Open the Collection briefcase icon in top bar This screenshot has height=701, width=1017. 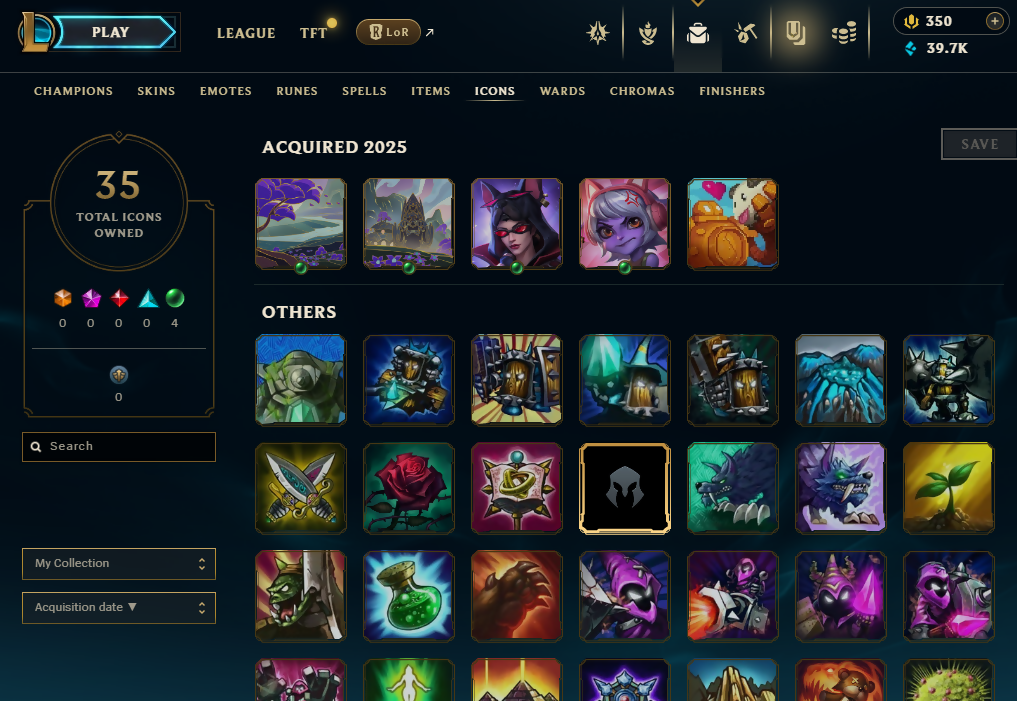click(x=698, y=32)
